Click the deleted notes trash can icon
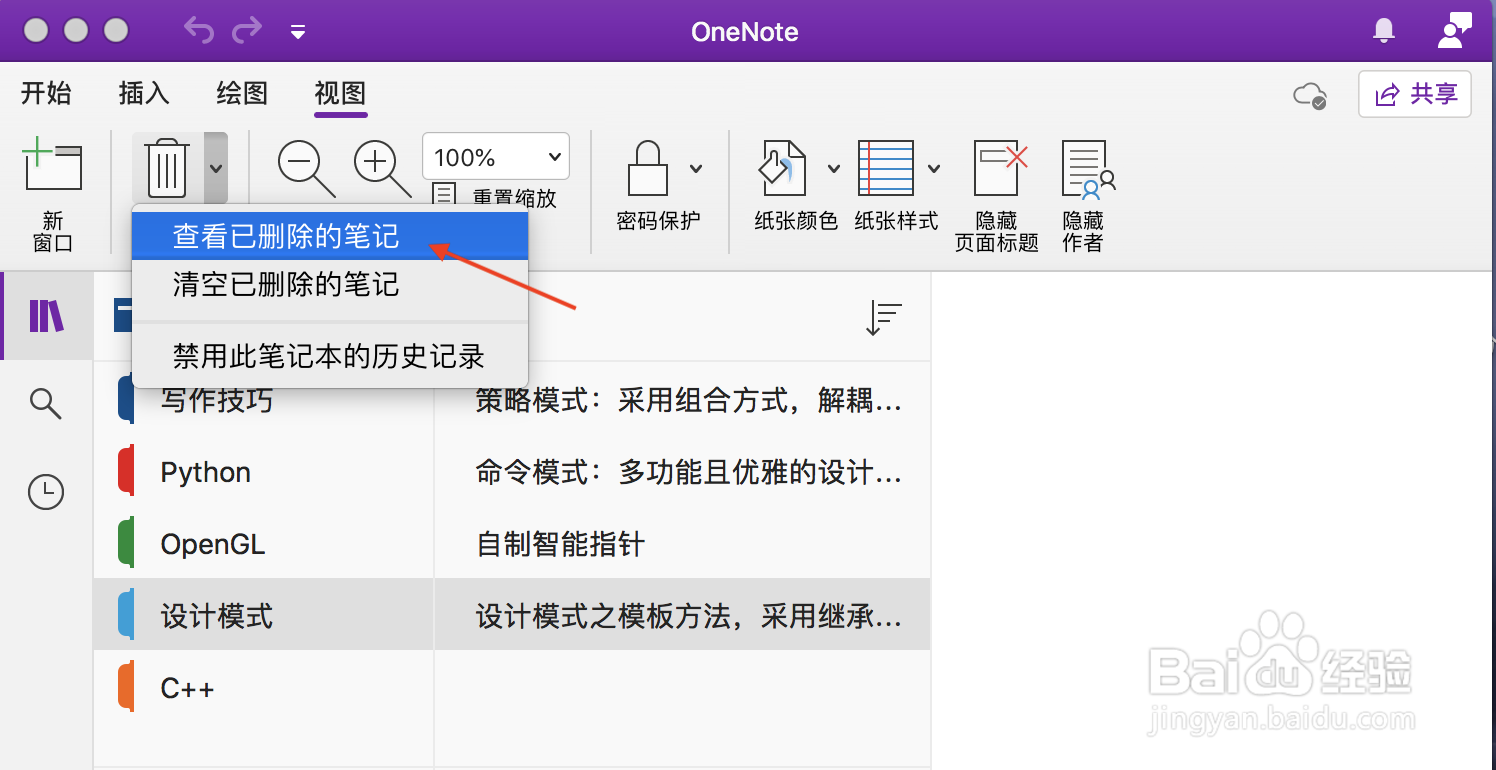Viewport: 1496px width, 770px height. click(167, 168)
